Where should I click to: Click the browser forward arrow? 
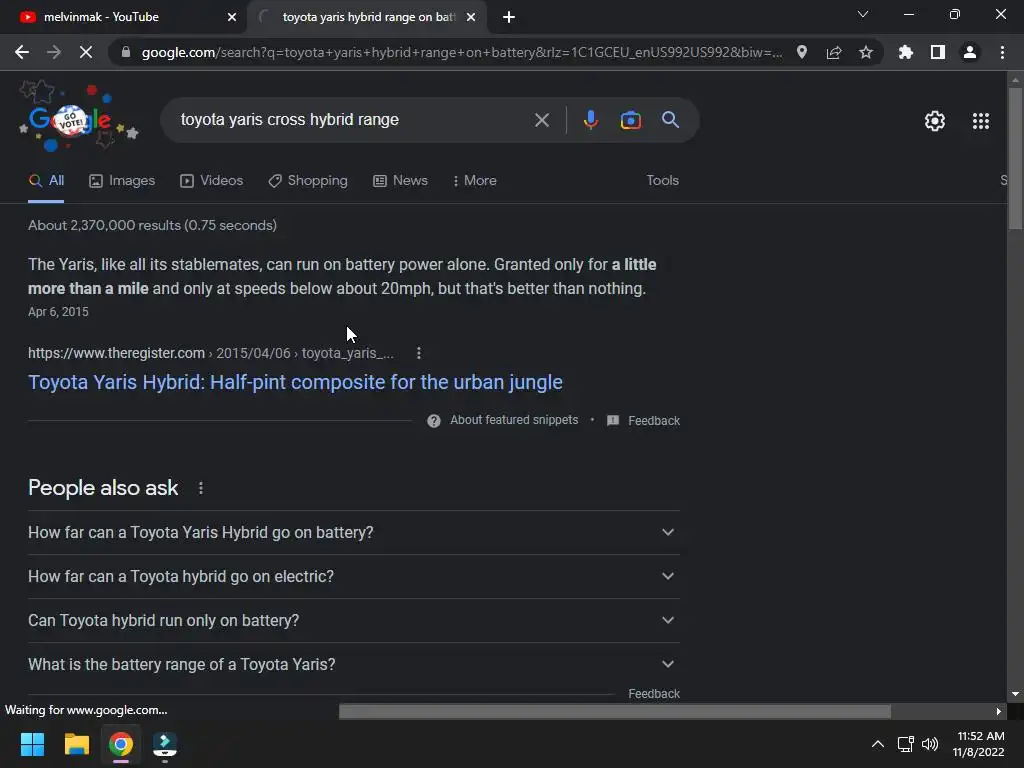pos(54,52)
